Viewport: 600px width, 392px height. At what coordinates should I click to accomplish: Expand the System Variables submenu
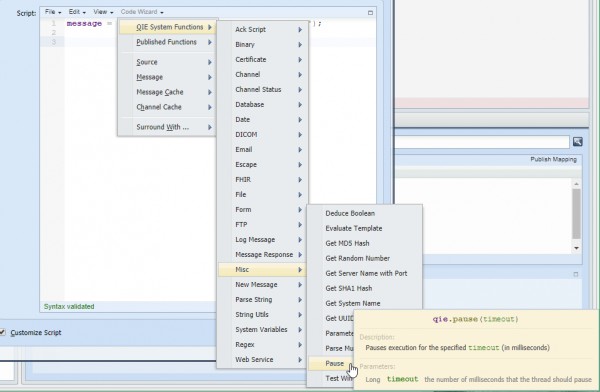(x=262, y=330)
